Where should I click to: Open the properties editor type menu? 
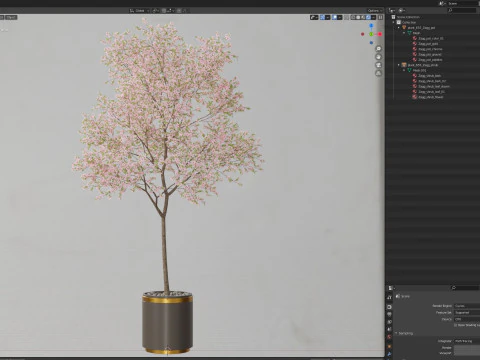click(391, 288)
